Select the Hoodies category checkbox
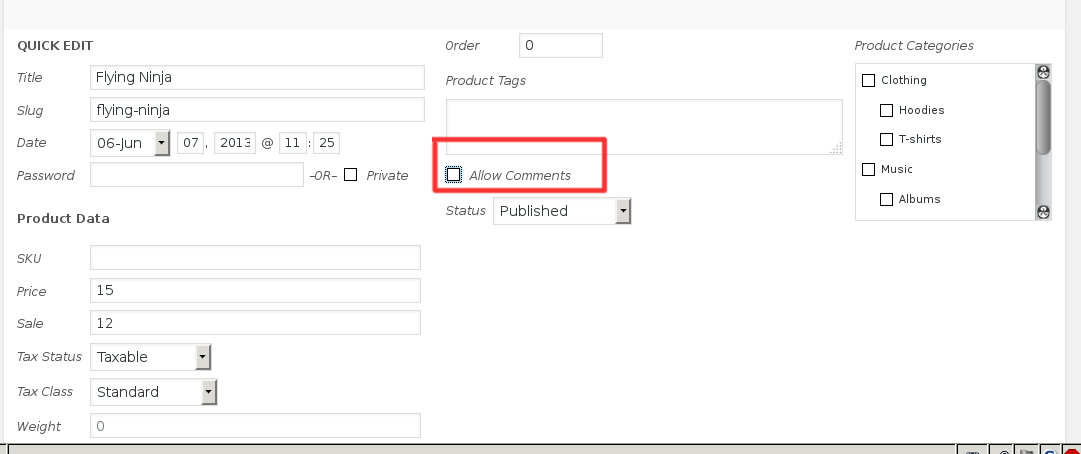 point(886,110)
